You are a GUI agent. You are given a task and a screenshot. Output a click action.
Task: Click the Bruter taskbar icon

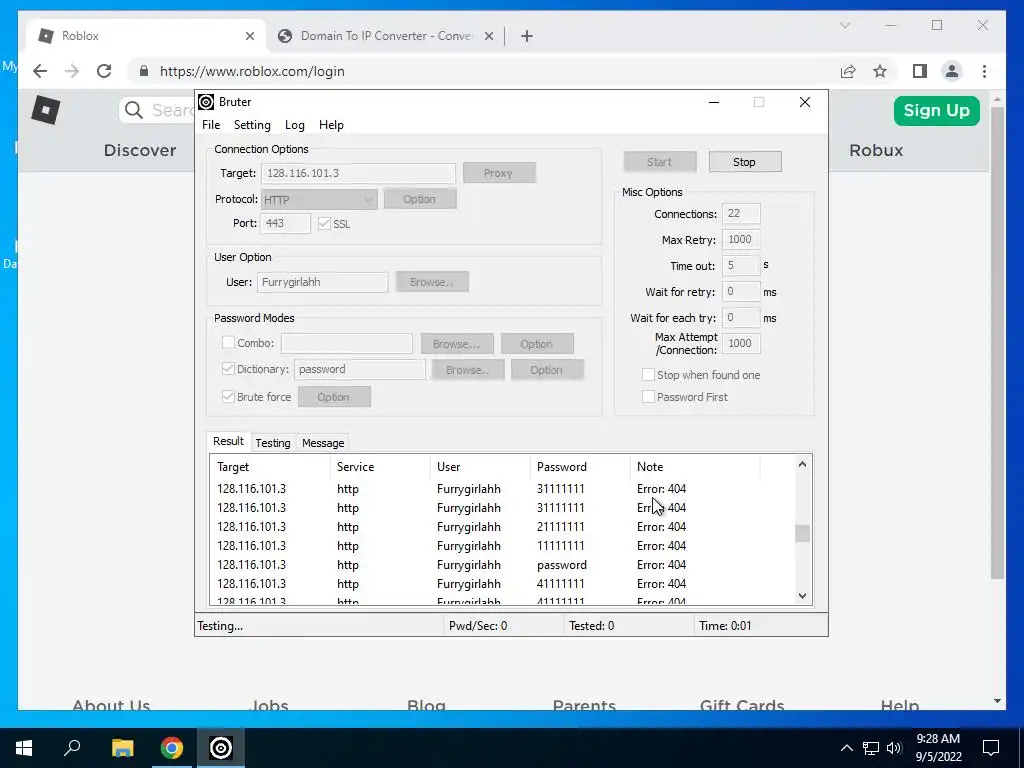(x=221, y=748)
